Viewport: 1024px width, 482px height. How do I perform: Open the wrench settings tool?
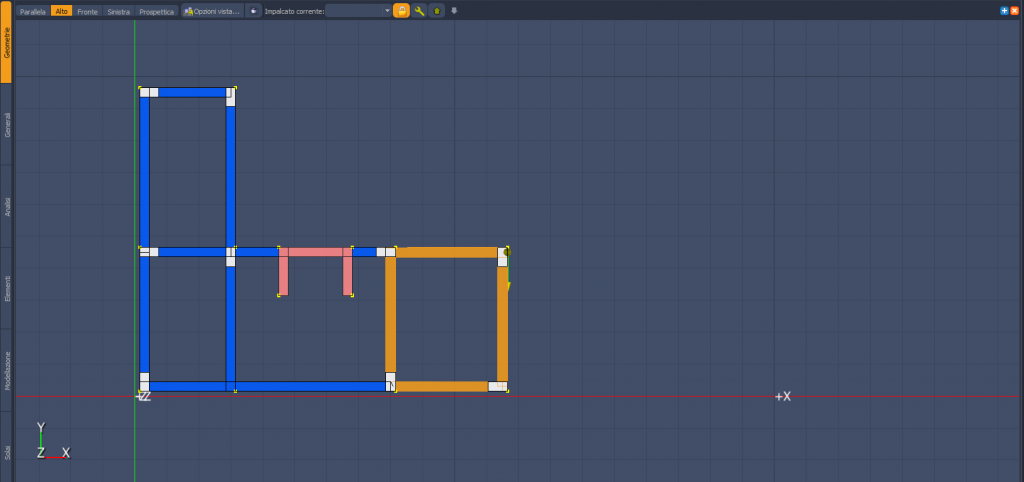pos(419,11)
